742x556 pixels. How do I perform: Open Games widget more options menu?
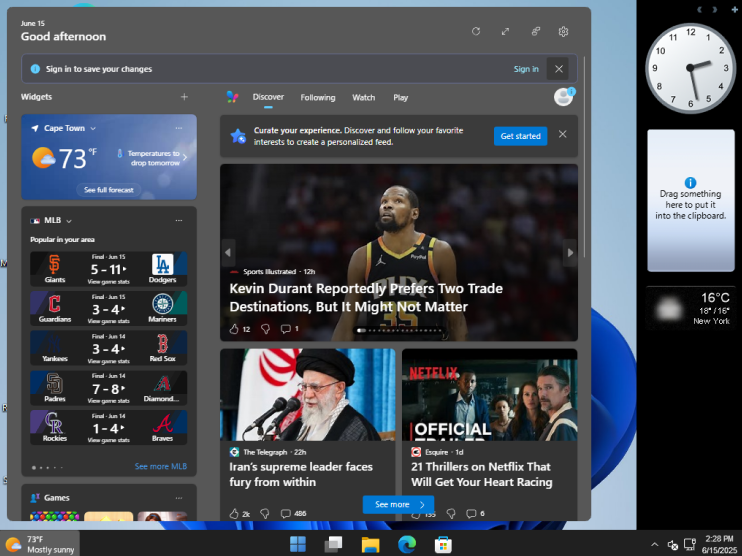tap(179, 498)
